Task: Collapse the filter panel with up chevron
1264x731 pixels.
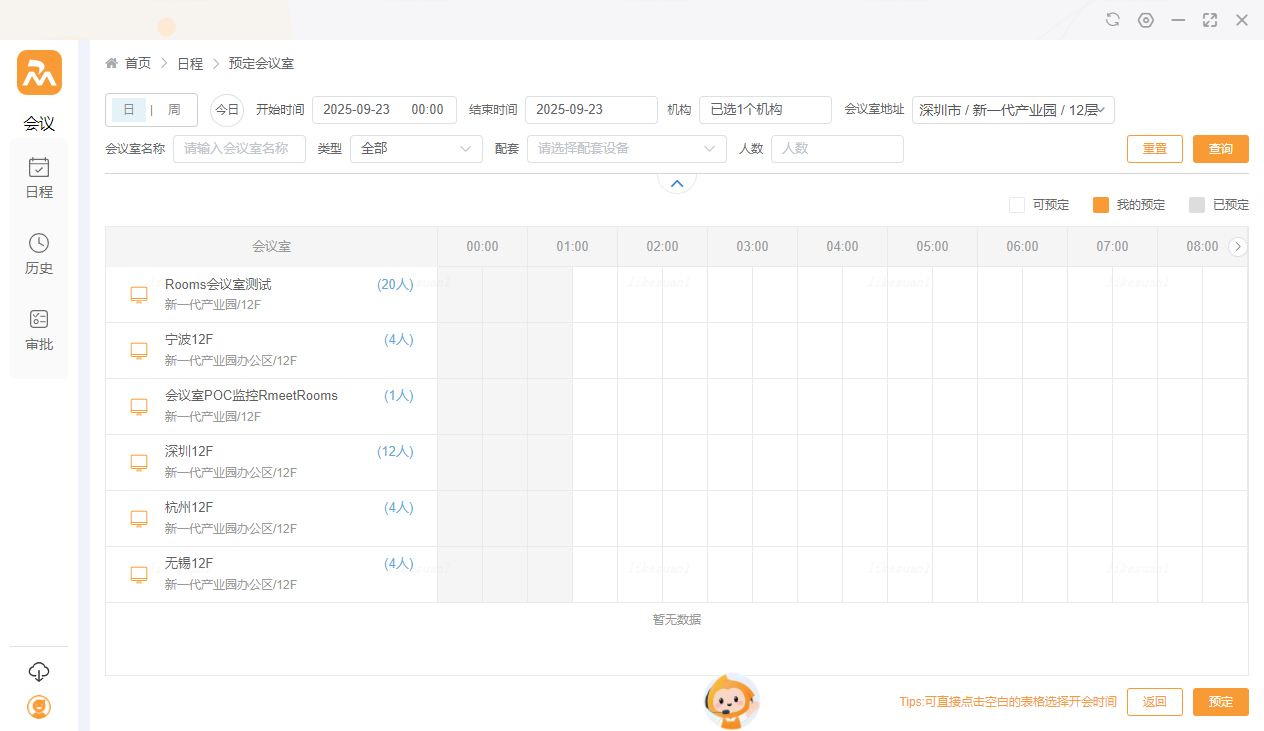Action: 677,184
